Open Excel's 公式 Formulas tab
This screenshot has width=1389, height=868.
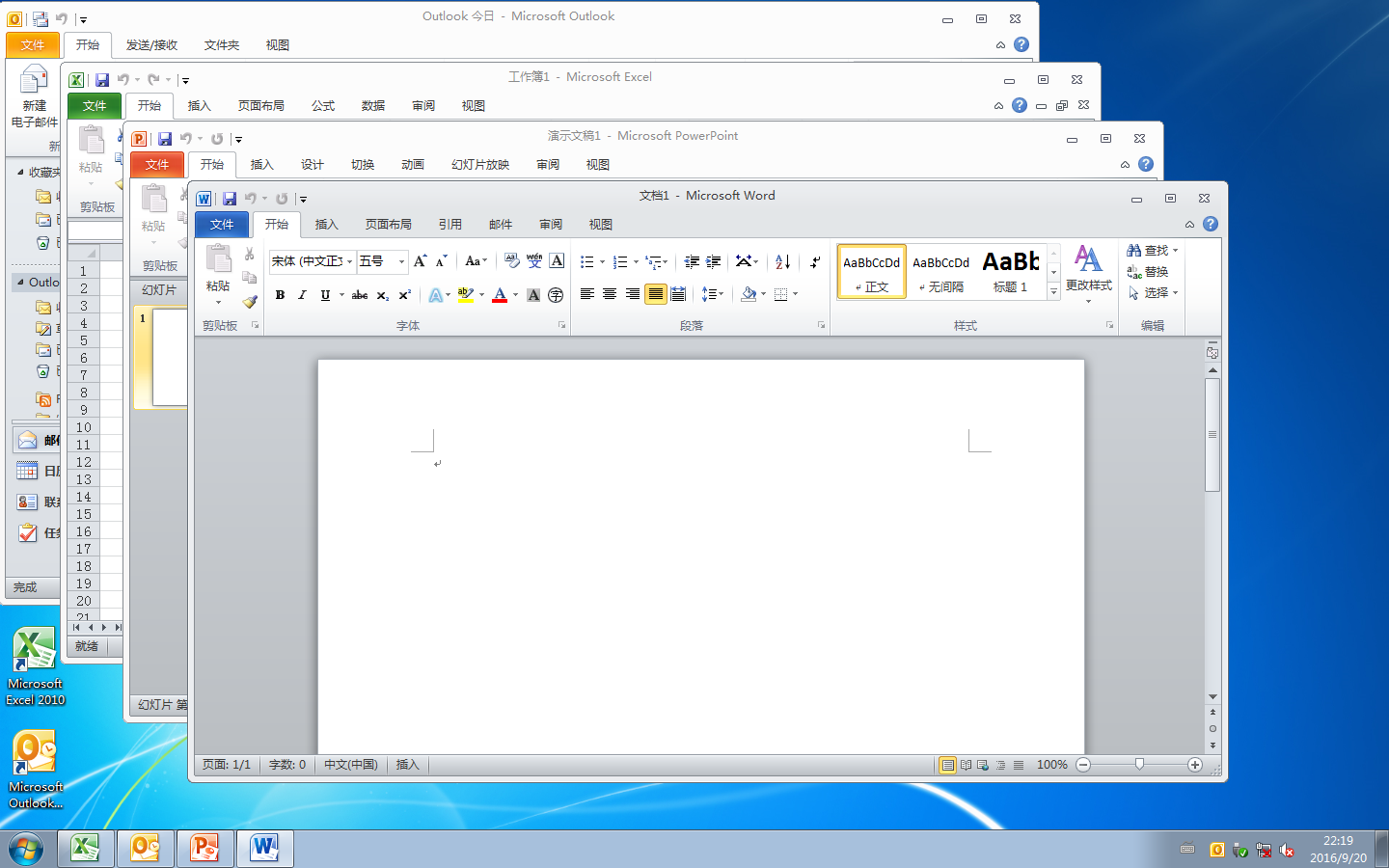click(x=323, y=106)
